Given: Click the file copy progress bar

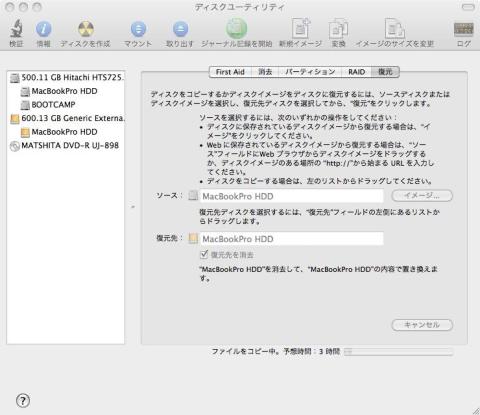Looking at the screenshot, I should point(399,351).
